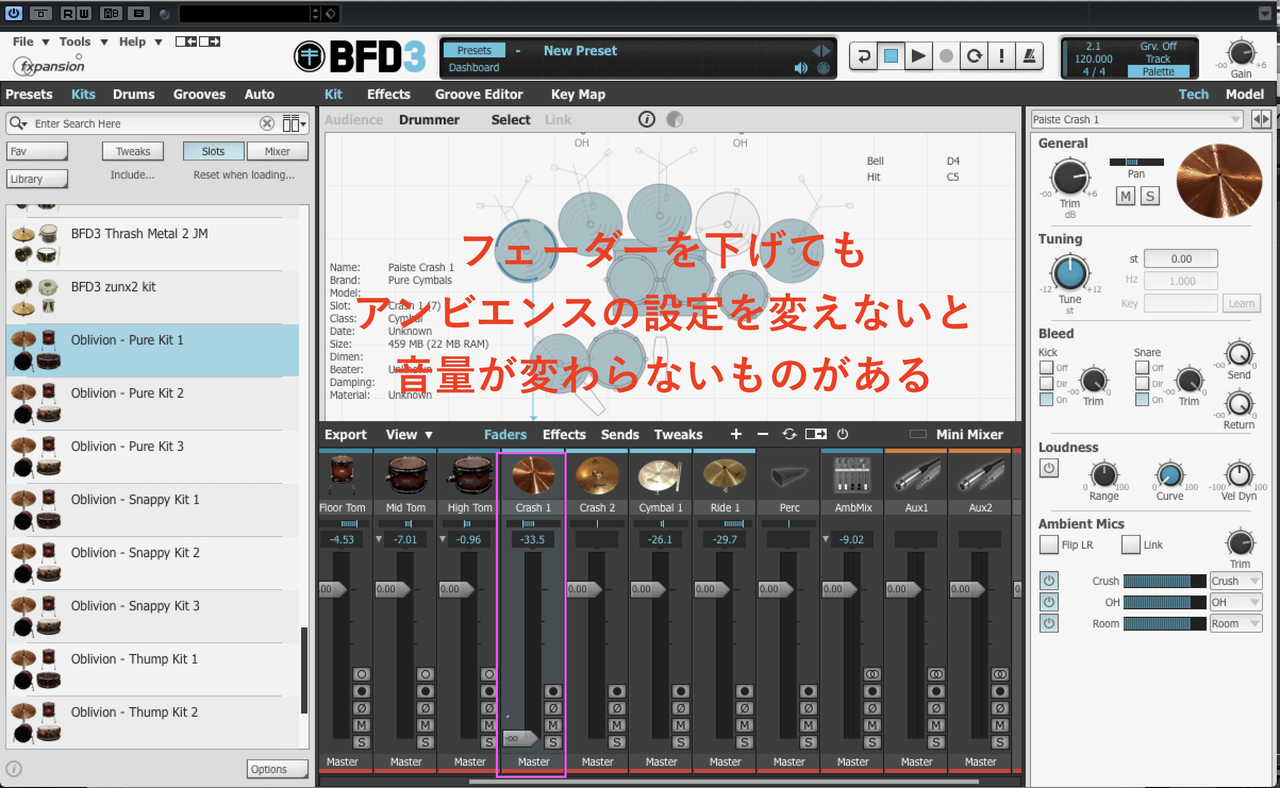Mute Paiste Crash 1 with M button
The image size is (1280, 788).
[1126, 196]
